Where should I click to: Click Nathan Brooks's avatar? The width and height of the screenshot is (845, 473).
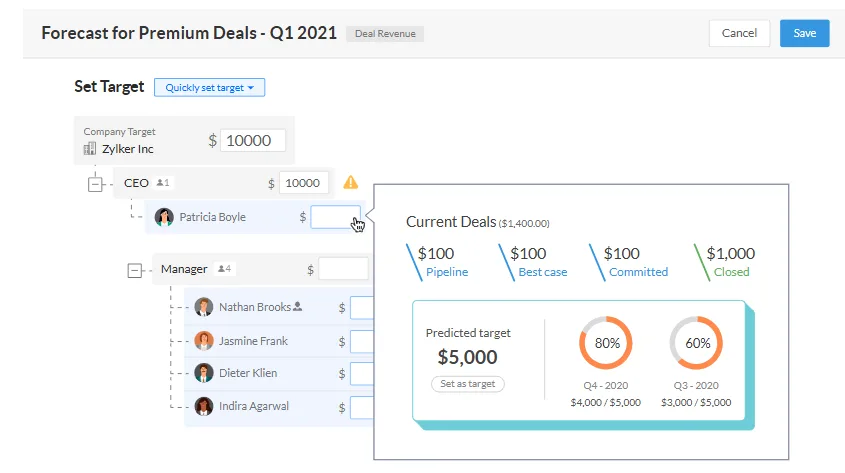pos(204,308)
